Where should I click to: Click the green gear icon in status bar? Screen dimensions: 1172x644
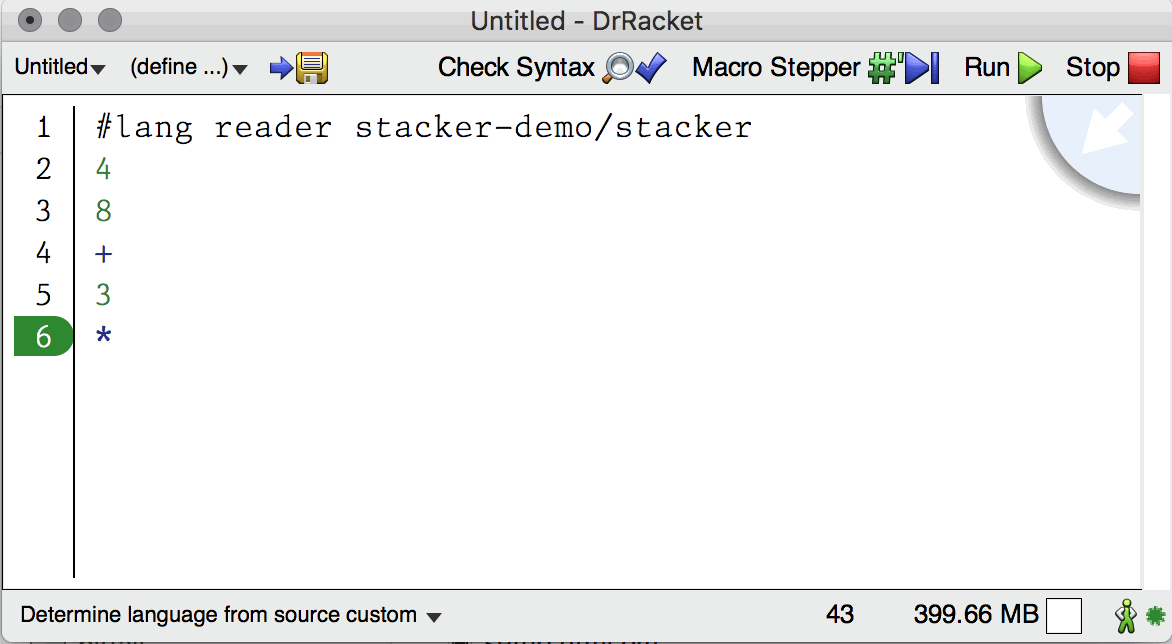pyautogui.click(x=1155, y=616)
